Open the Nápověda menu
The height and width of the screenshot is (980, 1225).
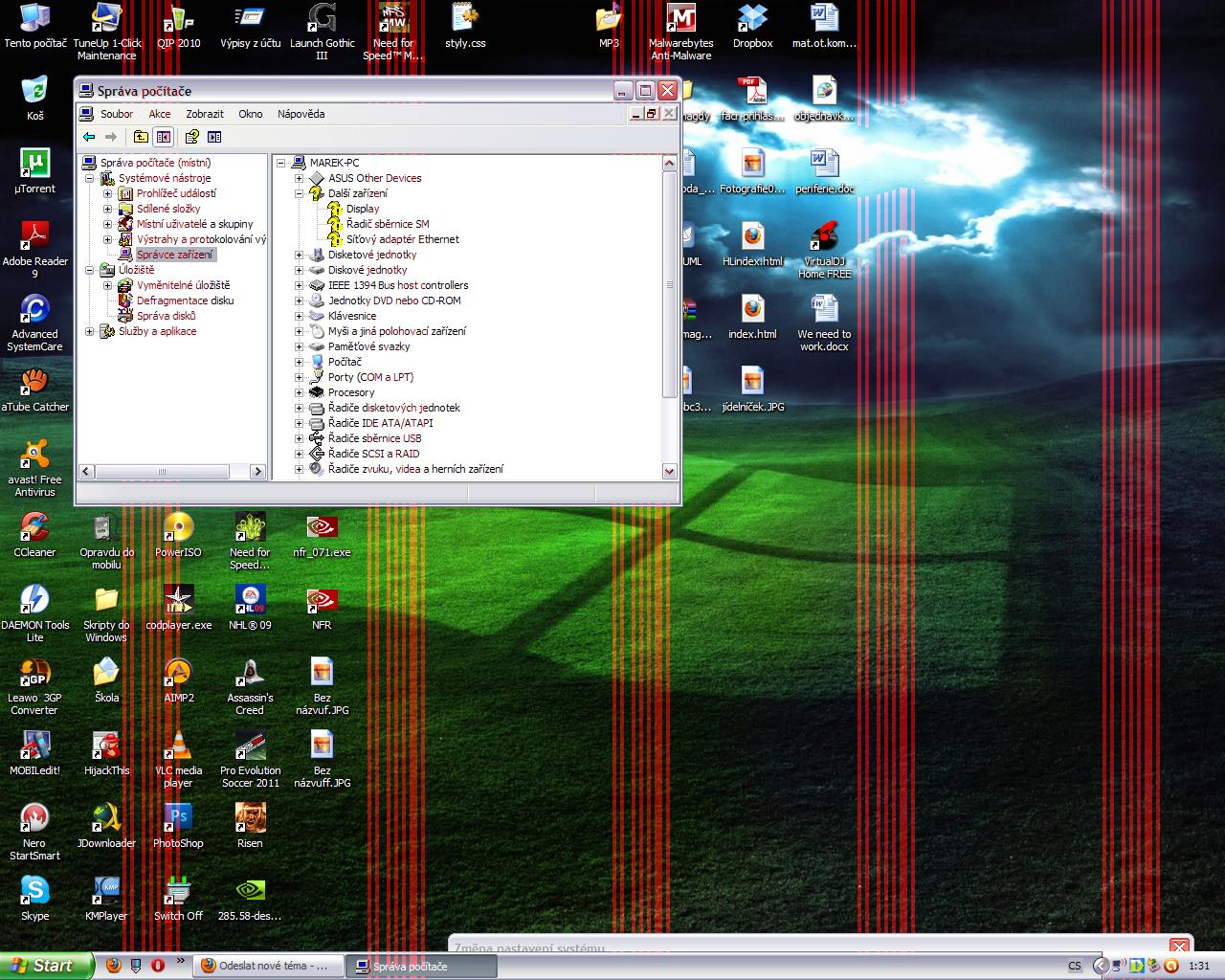coord(301,114)
